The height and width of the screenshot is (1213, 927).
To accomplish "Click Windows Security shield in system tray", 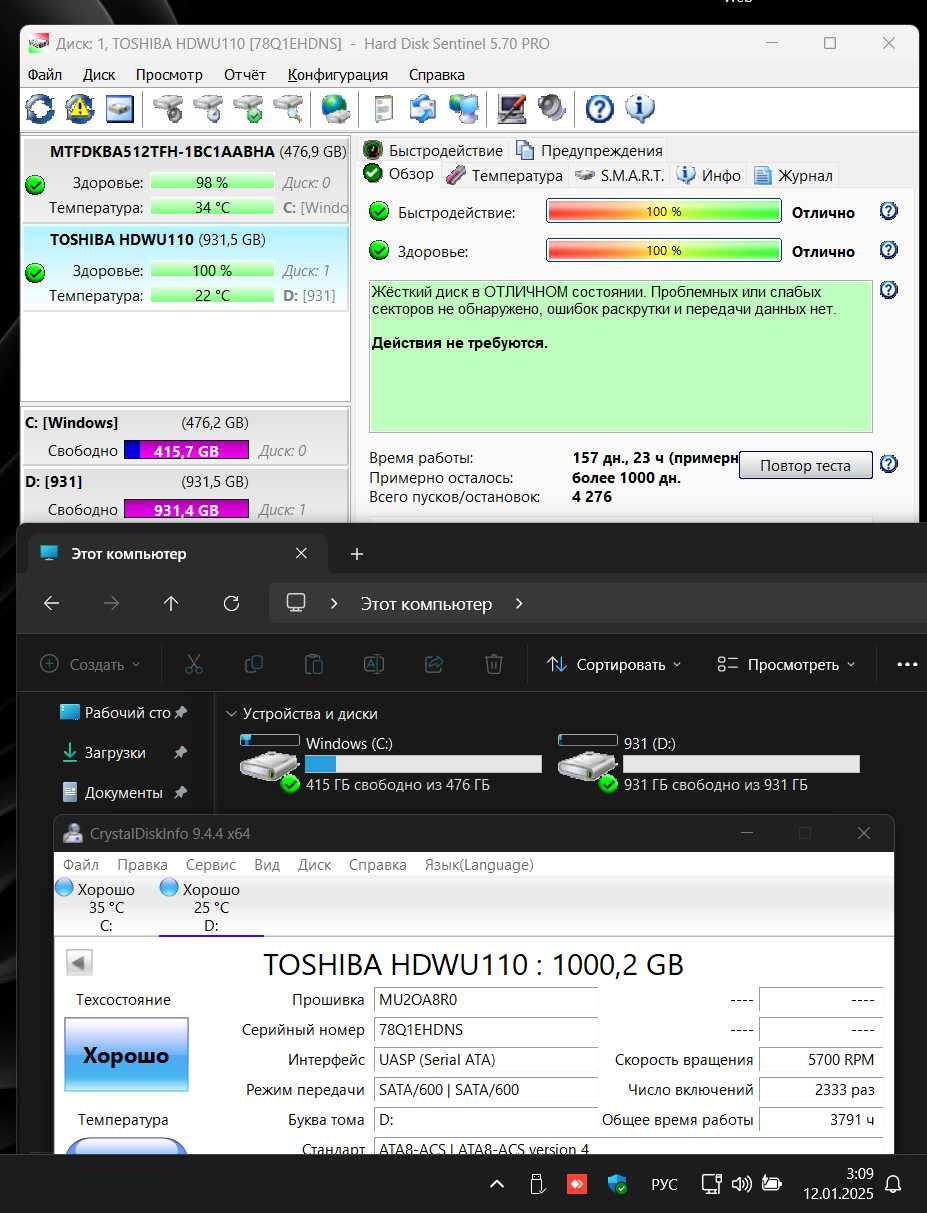I will 618,1185.
